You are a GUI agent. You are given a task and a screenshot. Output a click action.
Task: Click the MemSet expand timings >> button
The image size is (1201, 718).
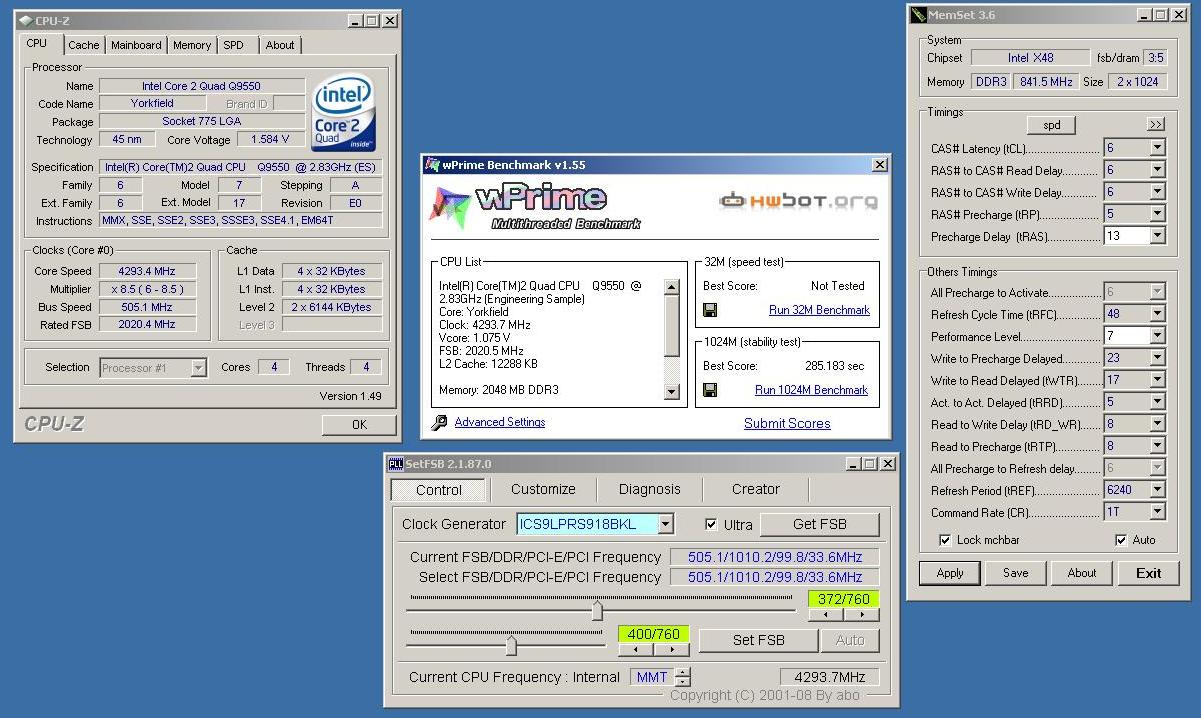click(1156, 125)
